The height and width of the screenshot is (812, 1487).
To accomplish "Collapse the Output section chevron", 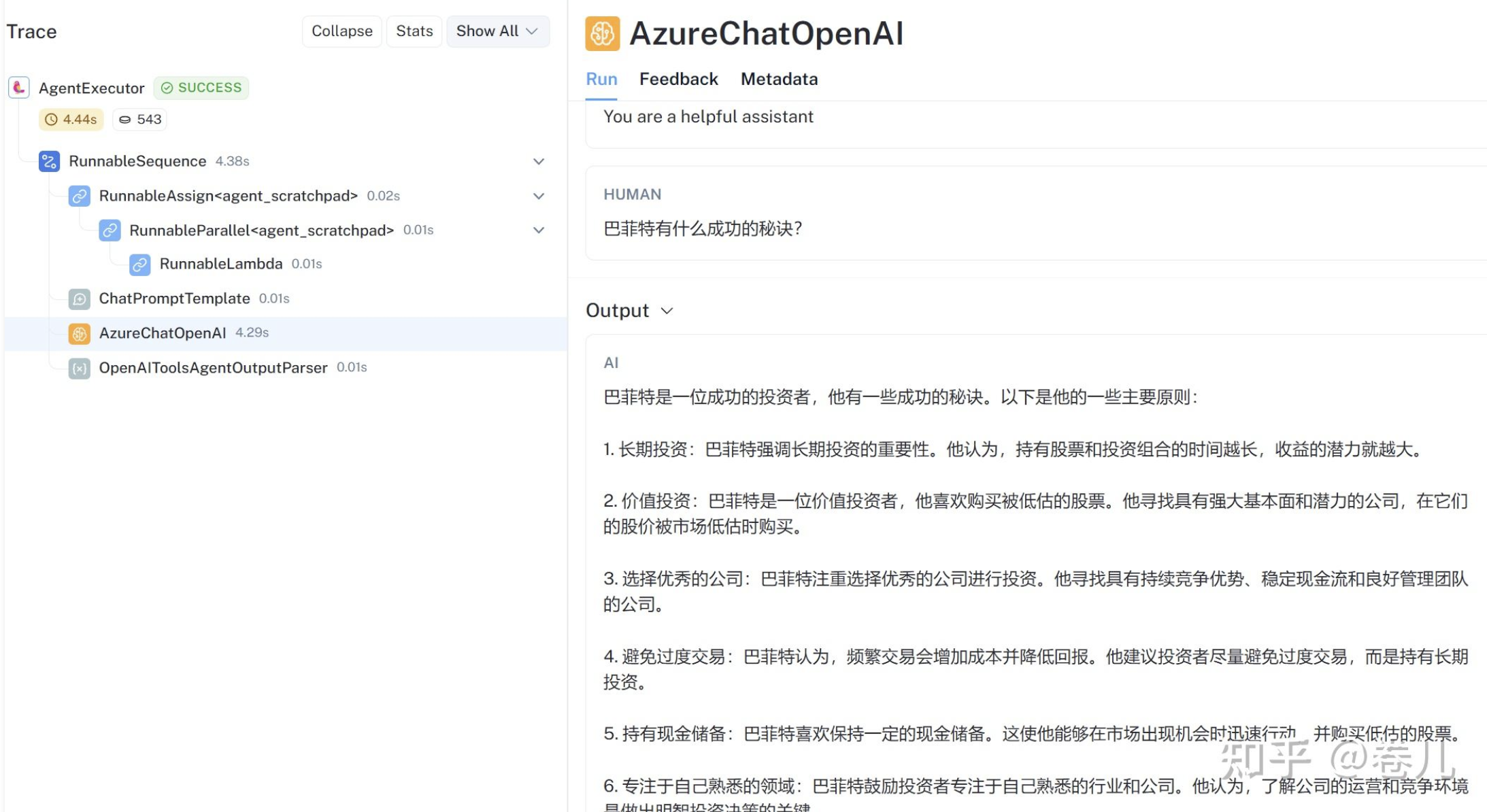I will (x=667, y=311).
